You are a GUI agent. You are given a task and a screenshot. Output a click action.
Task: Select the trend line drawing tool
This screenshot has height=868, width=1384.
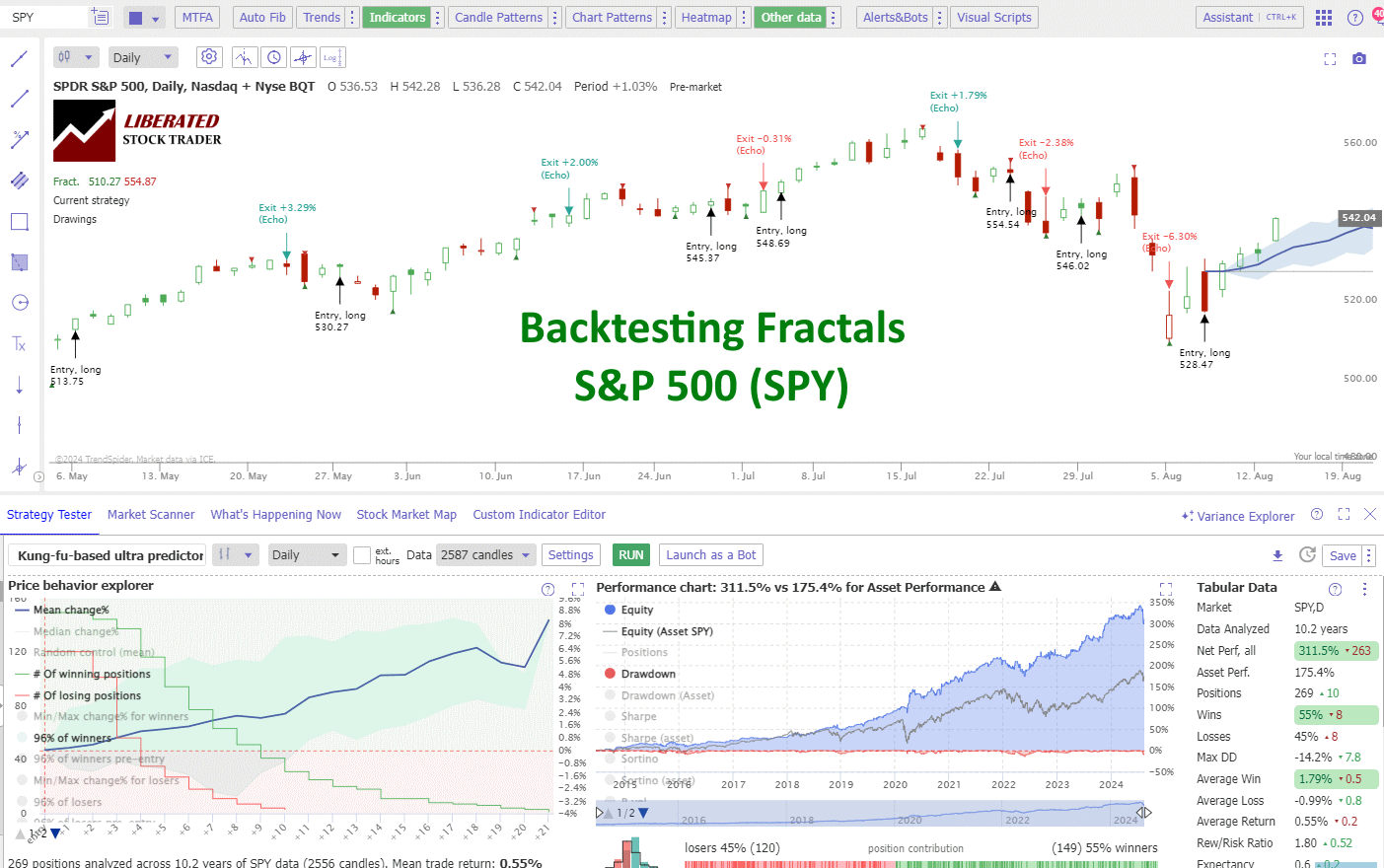(18, 99)
